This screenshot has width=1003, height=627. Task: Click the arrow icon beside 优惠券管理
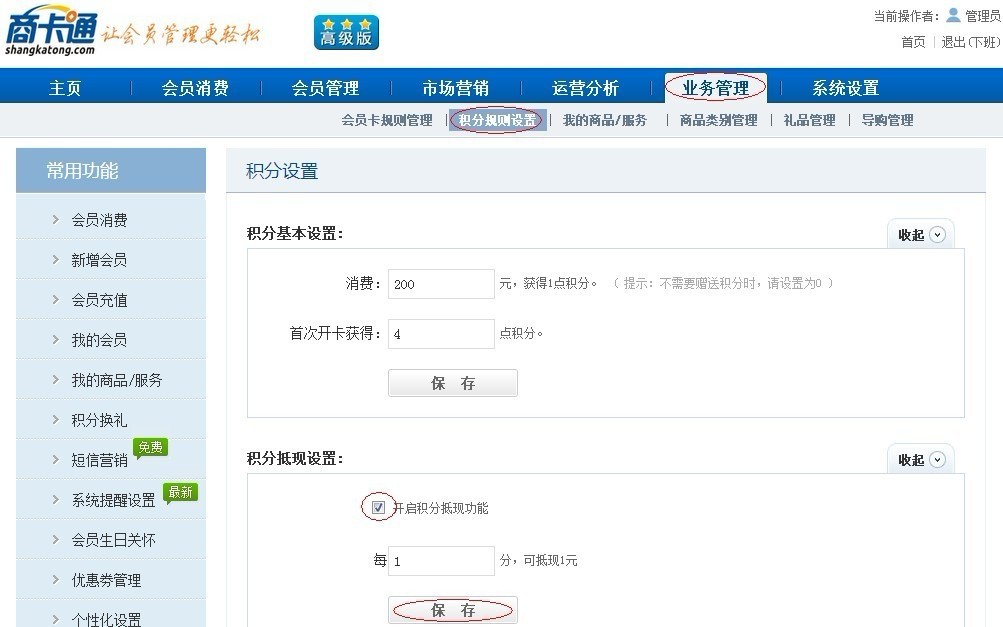(56, 579)
